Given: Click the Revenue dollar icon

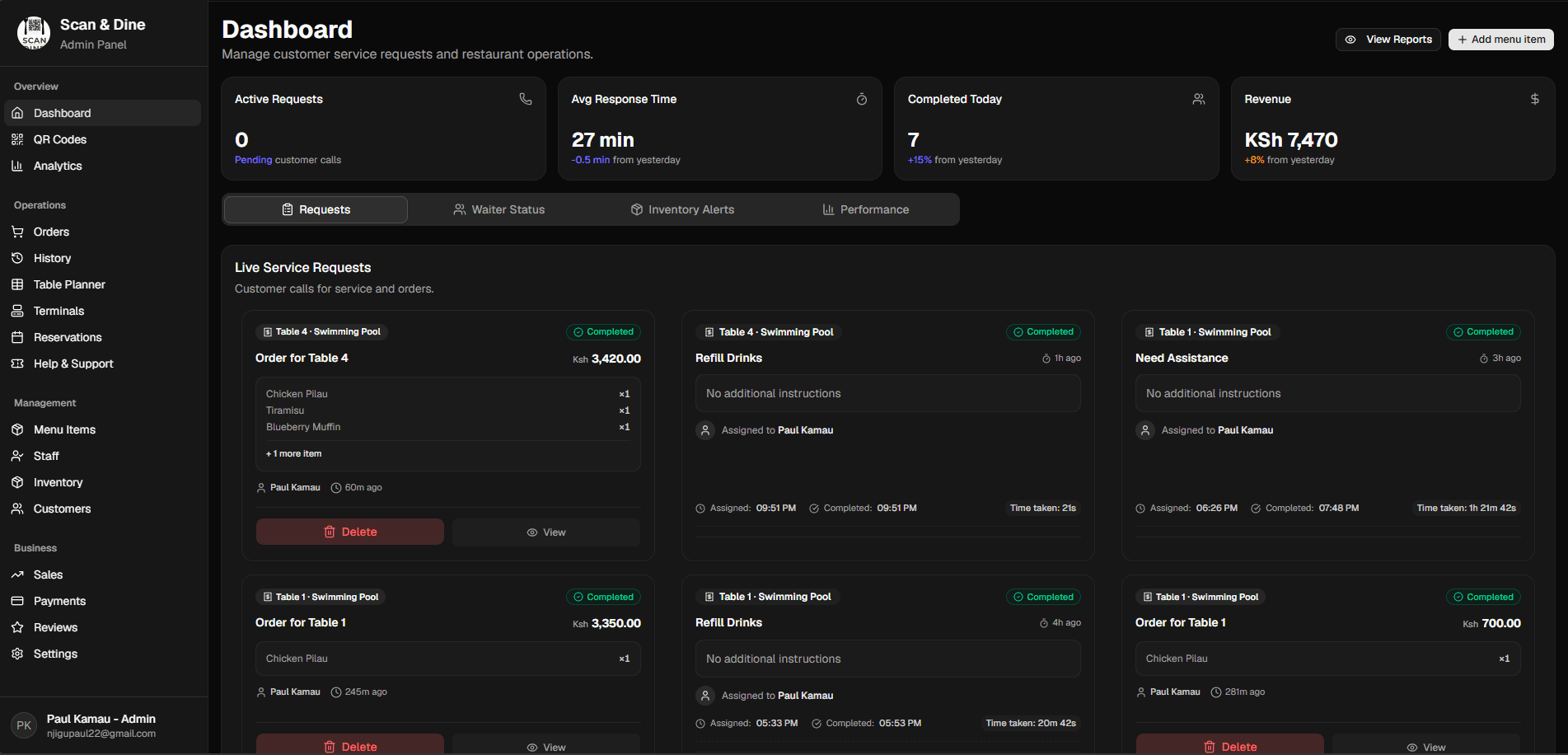Looking at the screenshot, I should (1535, 99).
